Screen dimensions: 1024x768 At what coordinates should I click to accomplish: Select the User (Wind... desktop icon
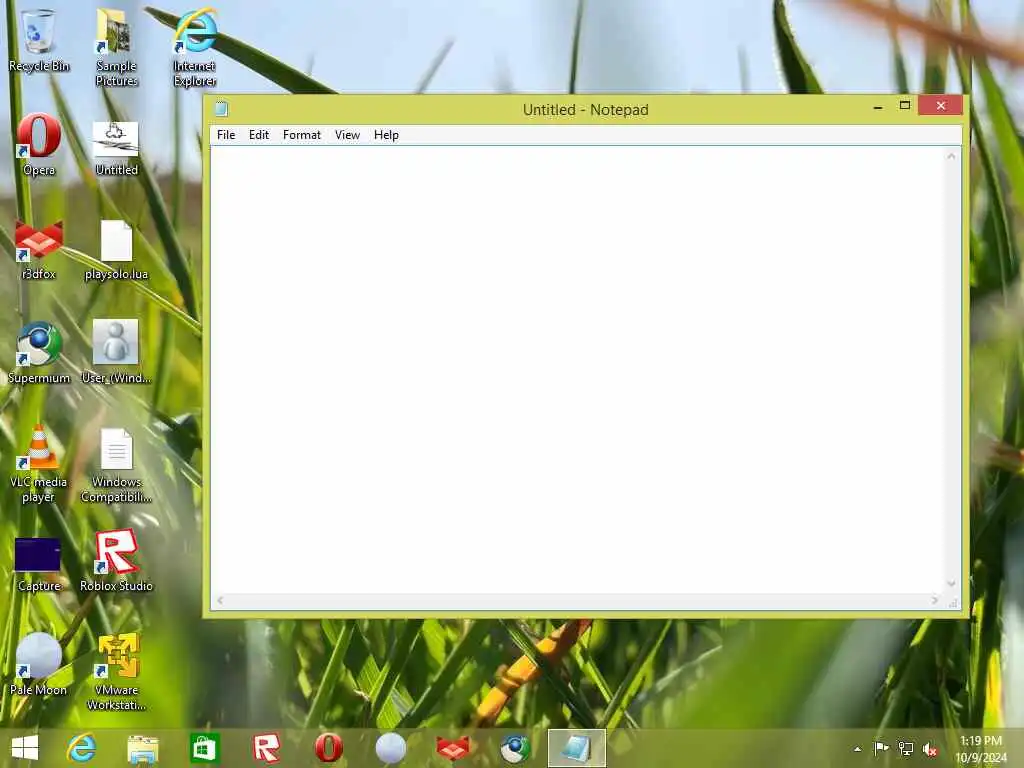click(116, 351)
